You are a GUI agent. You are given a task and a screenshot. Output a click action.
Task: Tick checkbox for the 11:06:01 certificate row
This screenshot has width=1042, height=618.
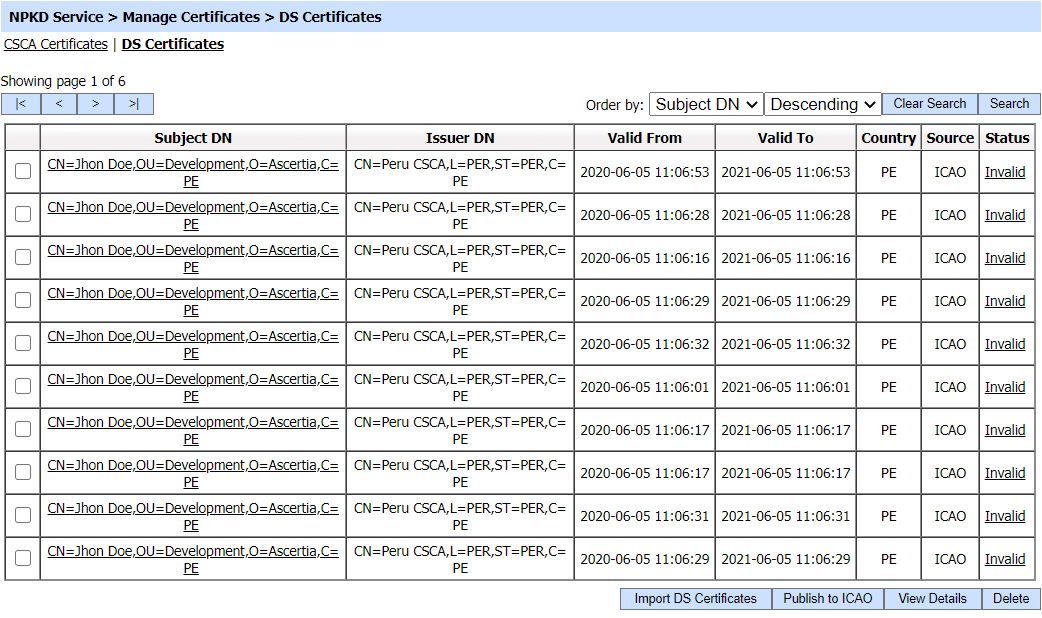pyautogui.click(x=23, y=386)
